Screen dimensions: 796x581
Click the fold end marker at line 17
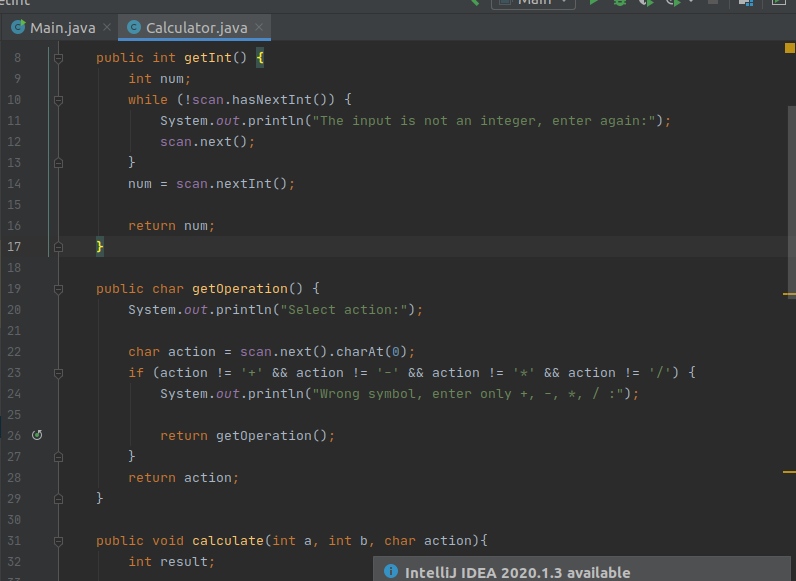(58, 247)
